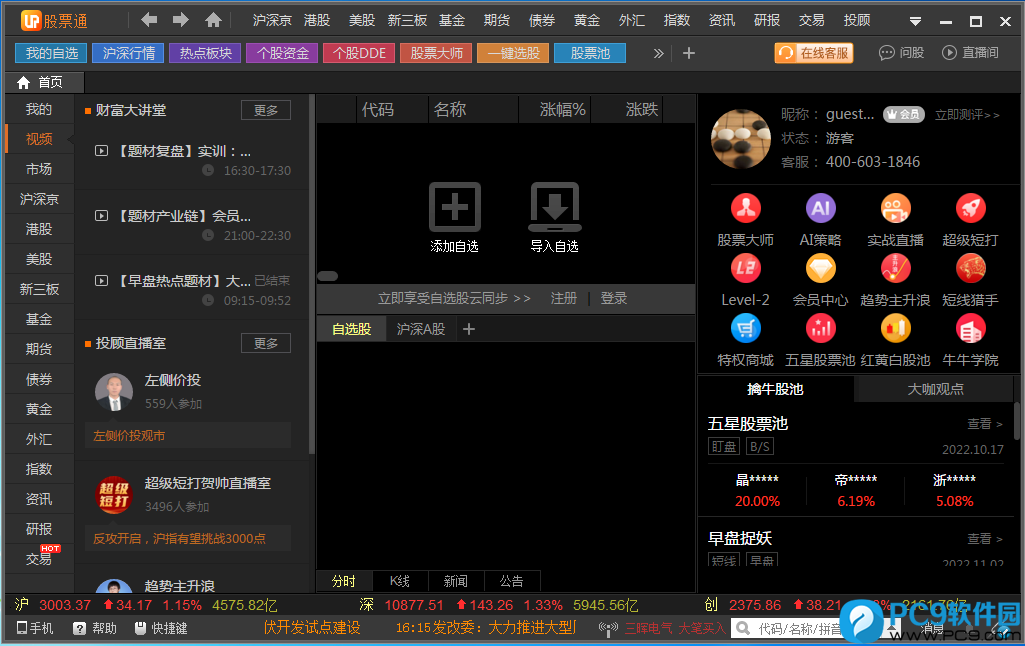This screenshot has width=1025, height=646.
Task: Return home via the house icon in title bar
Action: (213, 20)
